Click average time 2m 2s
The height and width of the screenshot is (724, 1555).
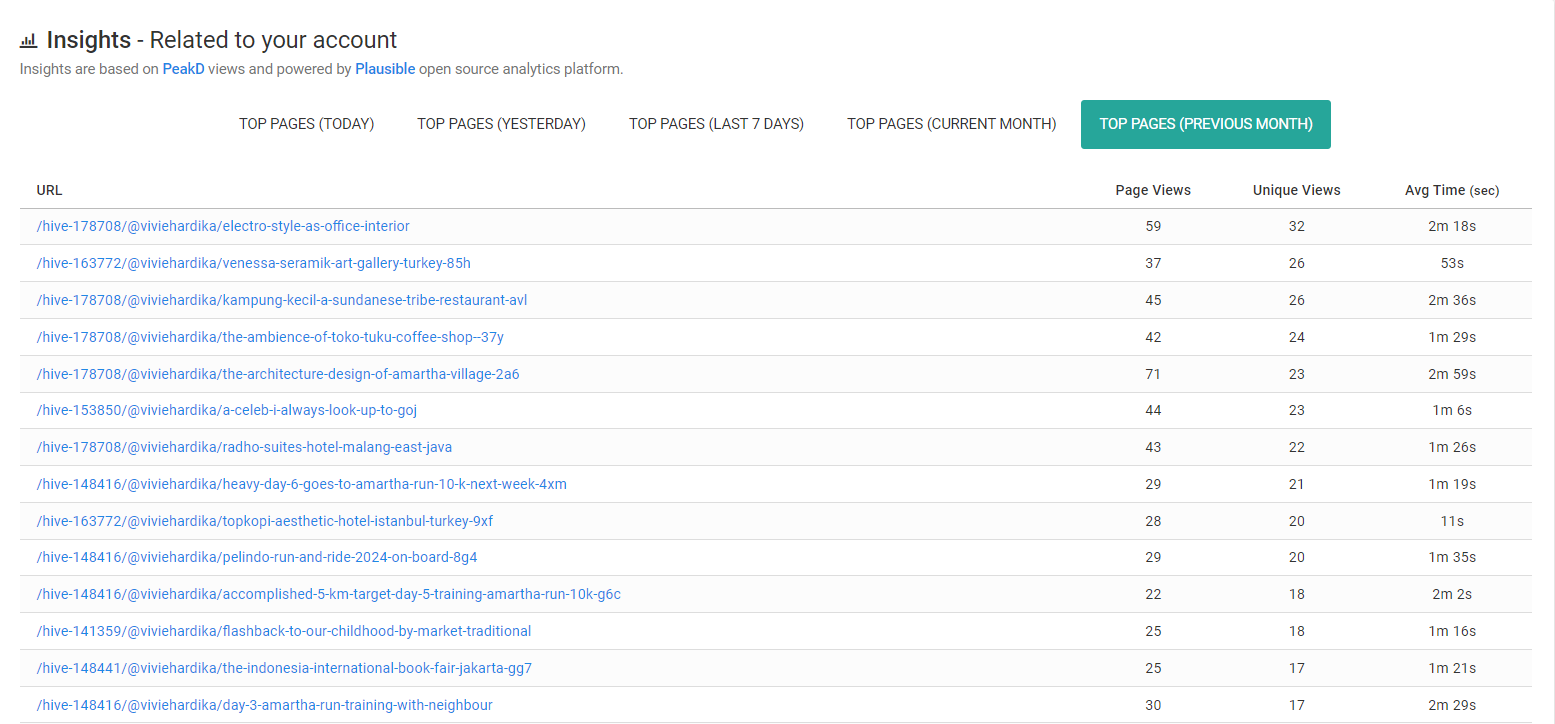[1452, 594]
